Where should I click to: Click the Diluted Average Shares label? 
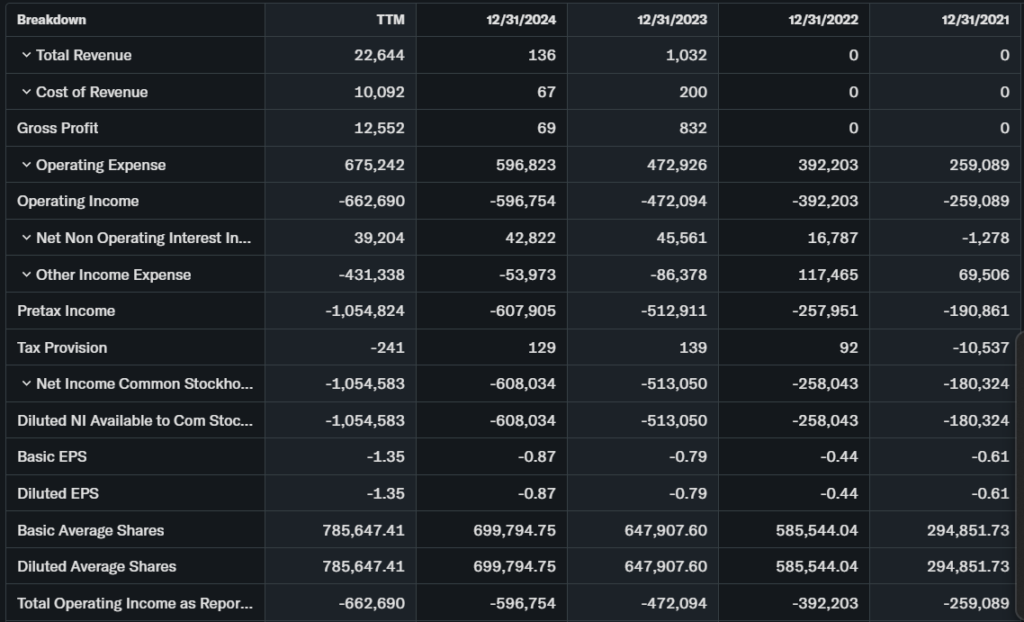[97, 566]
